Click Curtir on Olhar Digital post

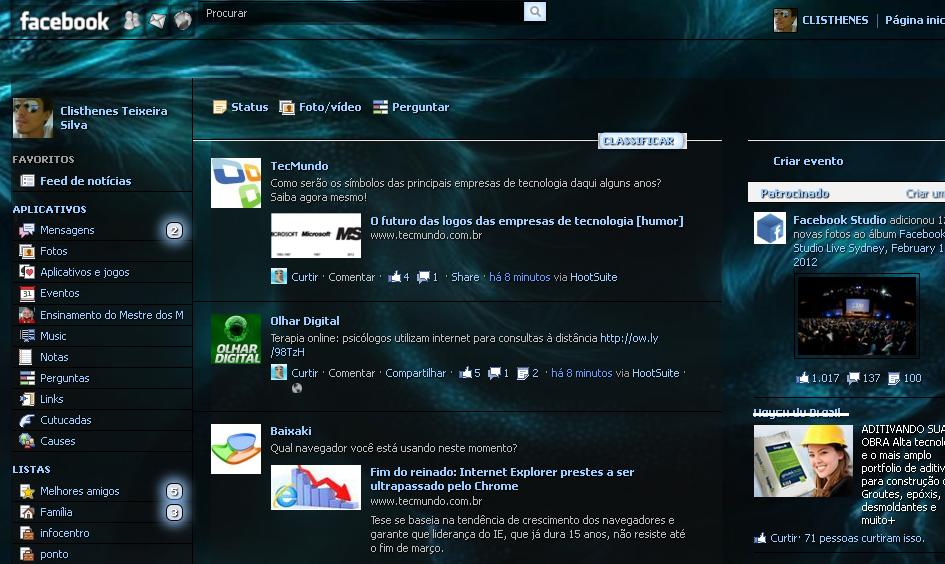click(x=304, y=373)
